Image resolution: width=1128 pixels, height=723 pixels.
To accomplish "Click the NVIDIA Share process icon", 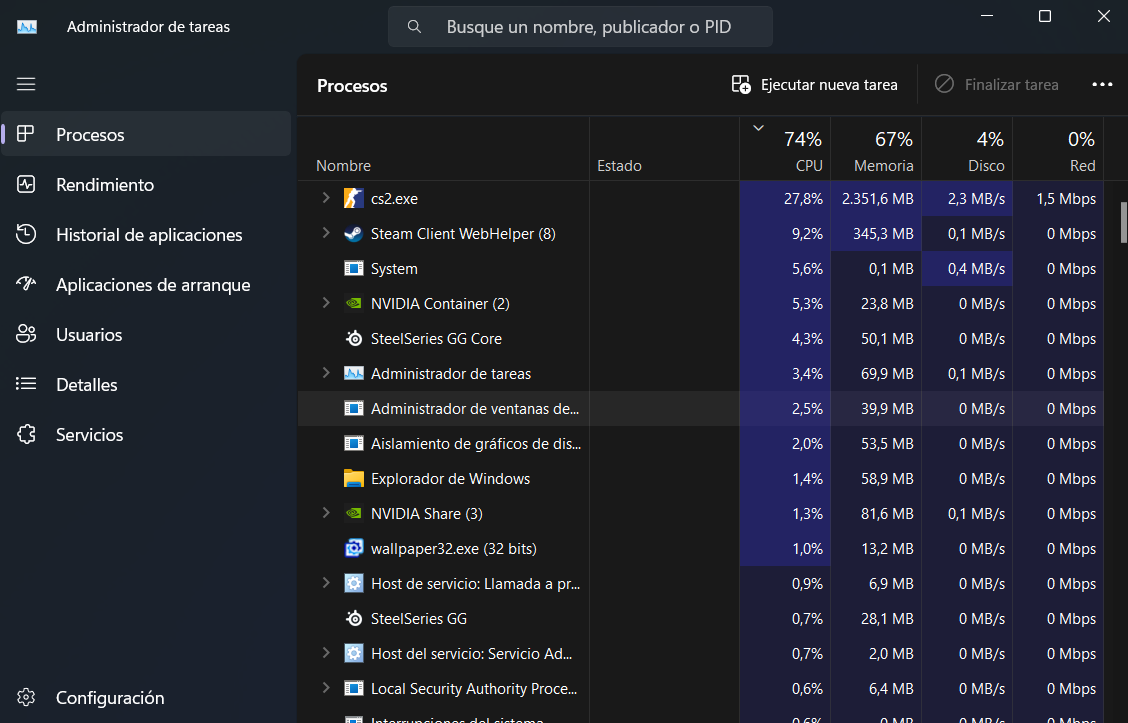I will pos(353,514).
